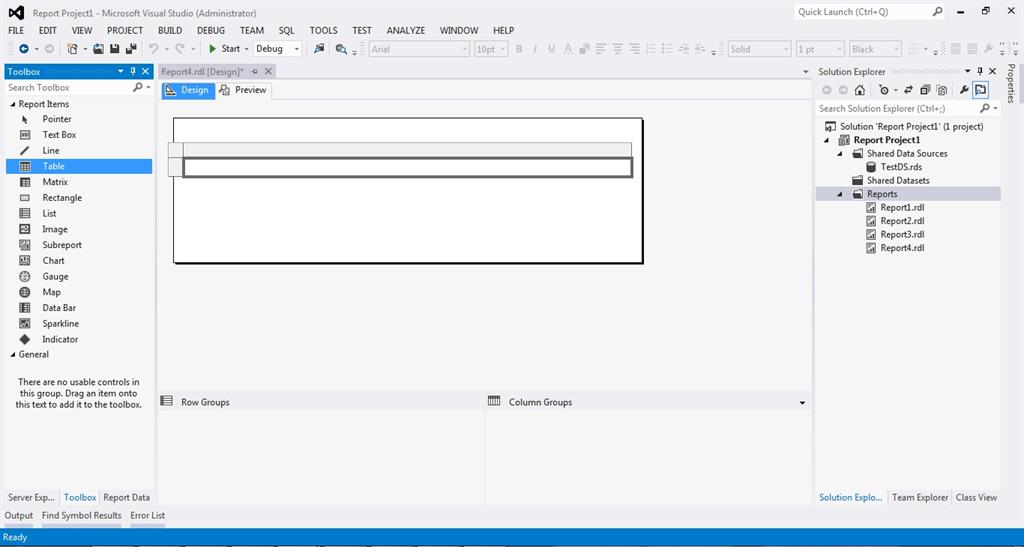Click the Align Left toolbar icon
Screen dimensions: 1024x547
coord(601,49)
